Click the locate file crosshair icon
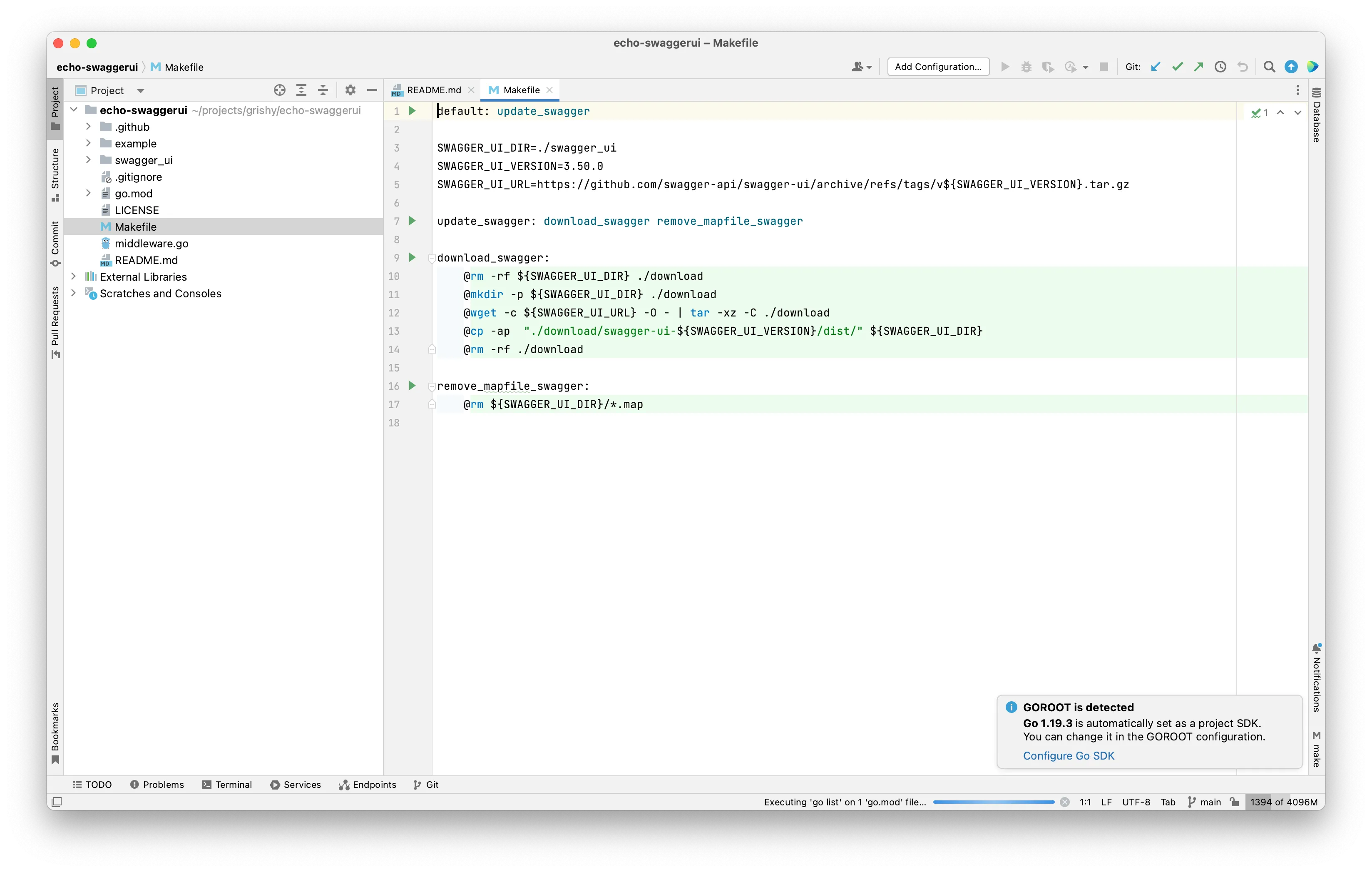Image resolution: width=1372 pixels, height=872 pixels. 279,90
